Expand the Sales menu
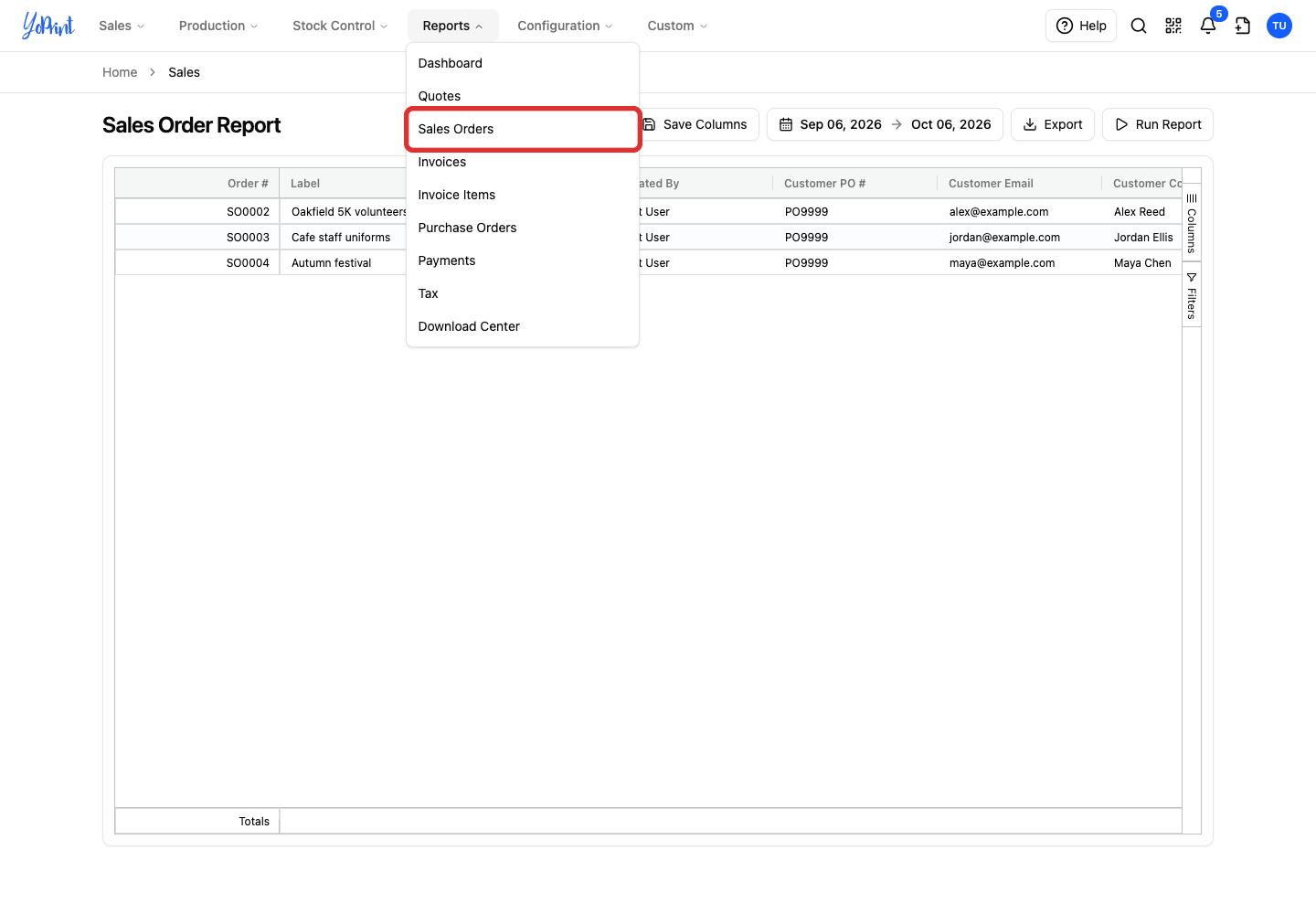This screenshot has height=914, width=1316. click(122, 26)
